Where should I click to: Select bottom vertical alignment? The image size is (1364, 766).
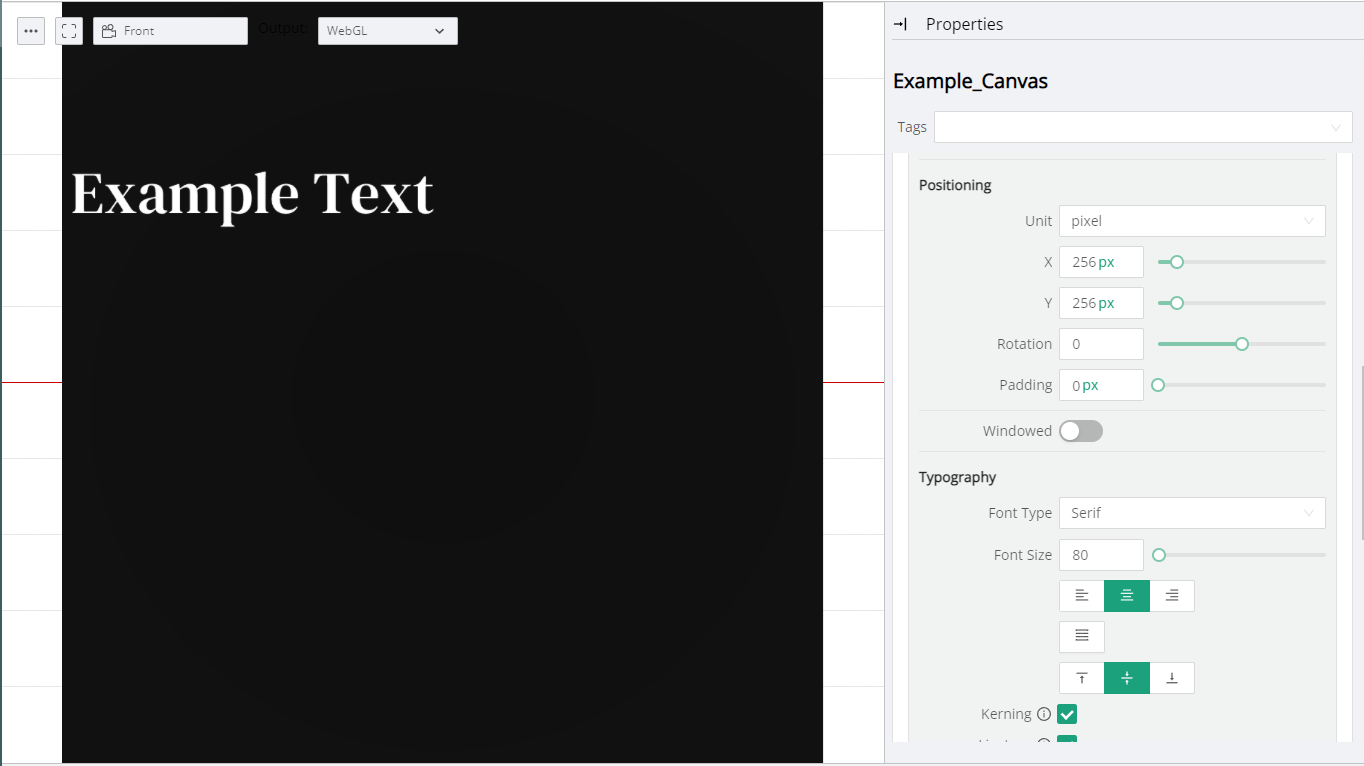tap(1172, 678)
